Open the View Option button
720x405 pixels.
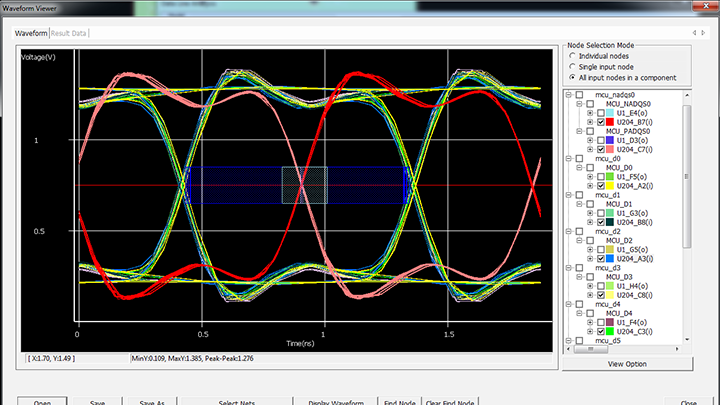pos(626,364)
